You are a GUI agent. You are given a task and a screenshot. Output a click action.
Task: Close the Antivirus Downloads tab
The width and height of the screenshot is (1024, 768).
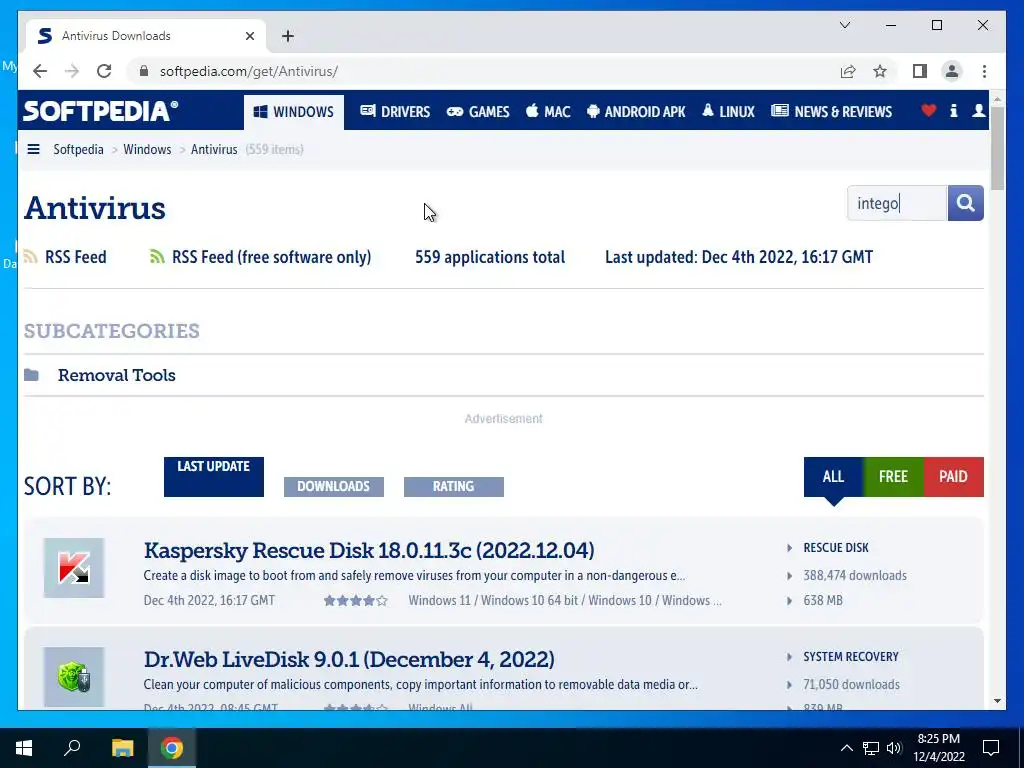point(249,36)
